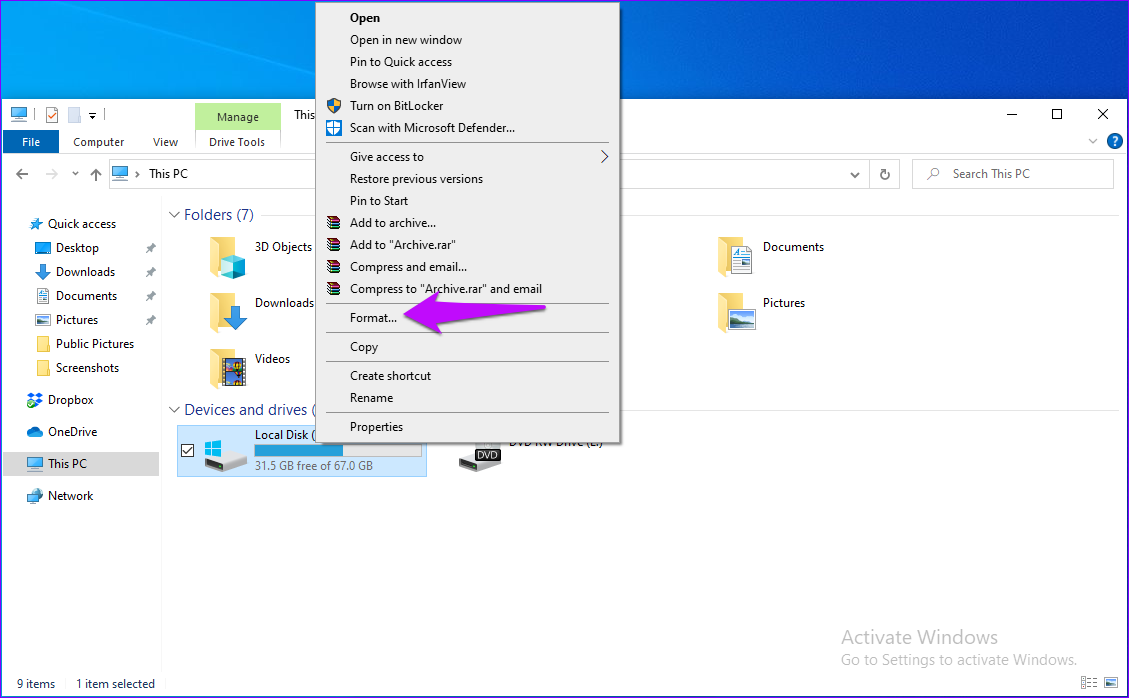Choose Browse with IrfanView
This screenshot has width=1129, height=698.
pos(408,84)
